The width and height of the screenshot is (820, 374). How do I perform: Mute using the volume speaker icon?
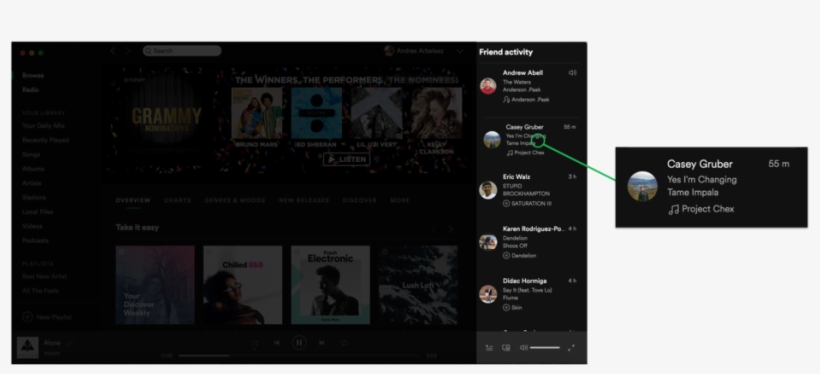point(523,347)
